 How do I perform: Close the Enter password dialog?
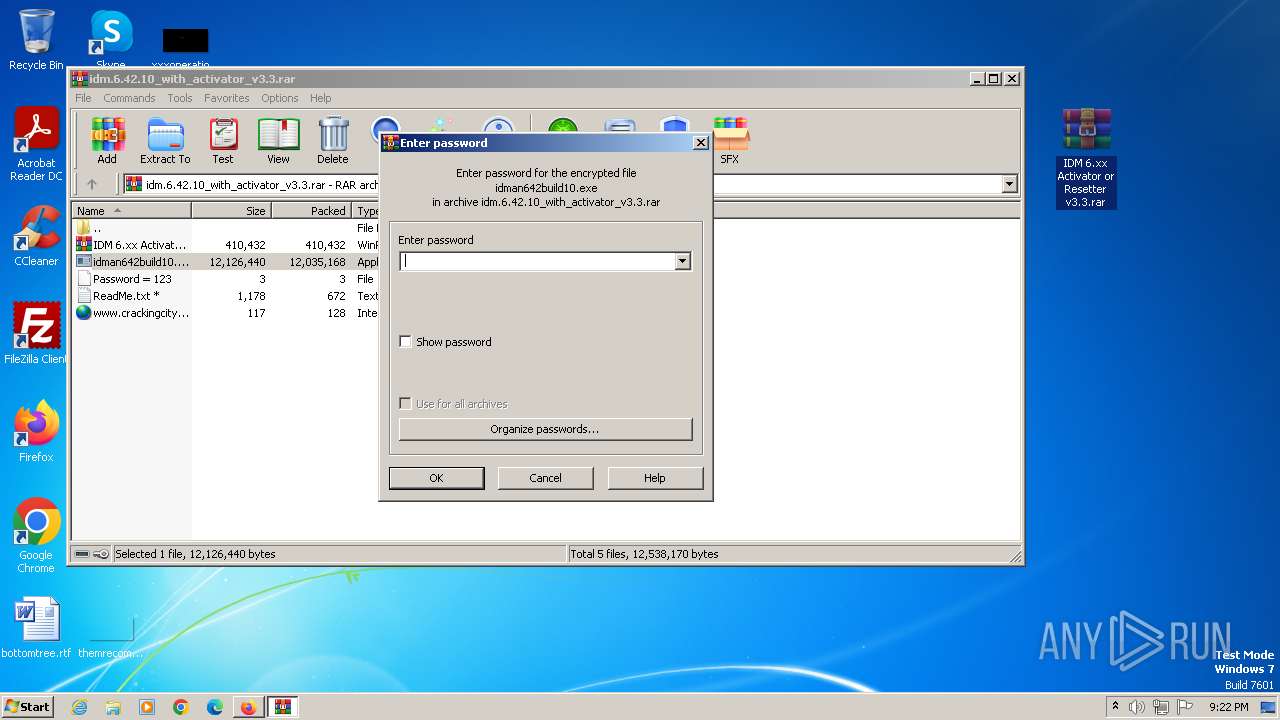tap(700, 143)
